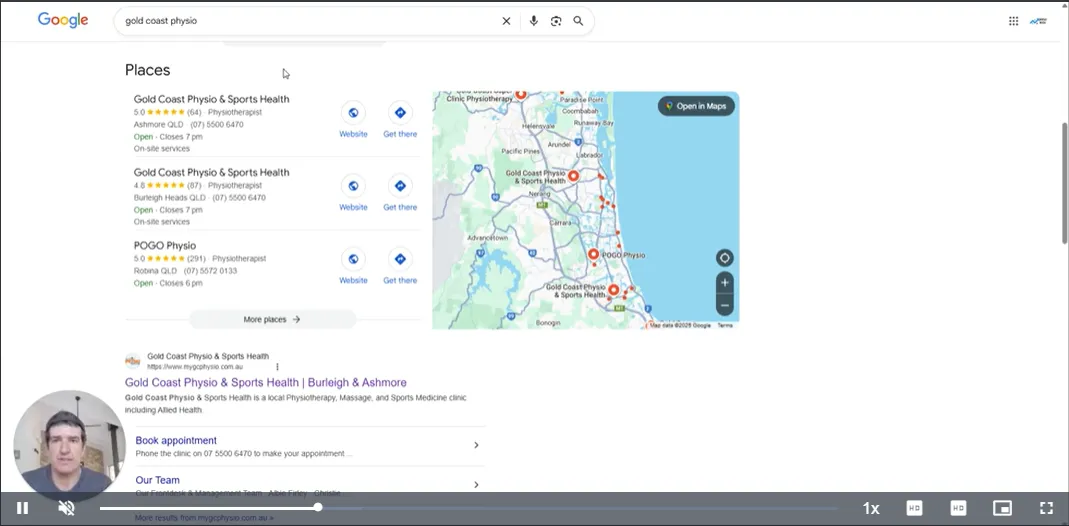Viewport: 1069px width, 526px height.
Task: Click Gold Coast Physio pin near Burleigh
Action: (614, 290)
